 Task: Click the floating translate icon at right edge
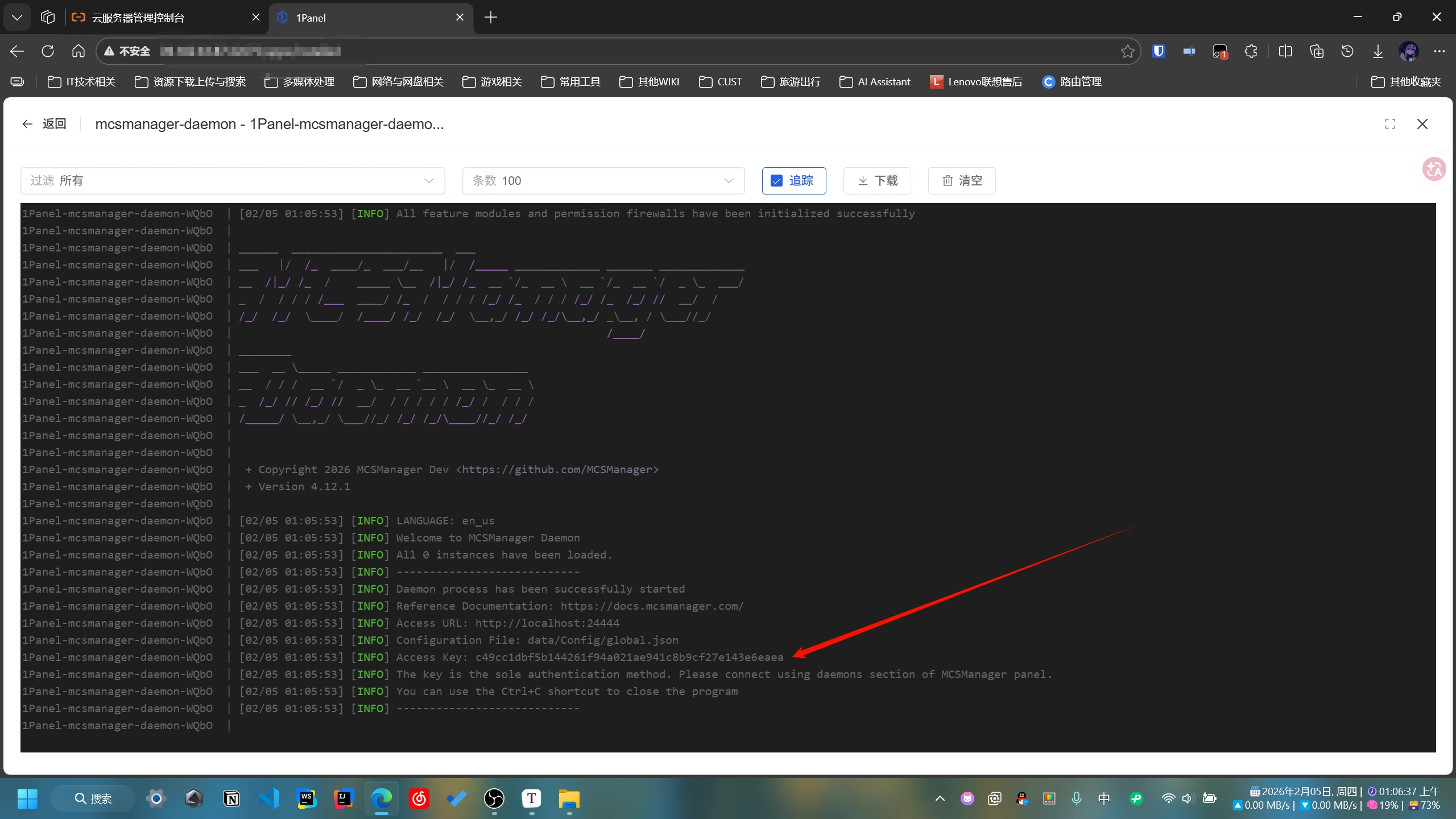point(1434,169)
